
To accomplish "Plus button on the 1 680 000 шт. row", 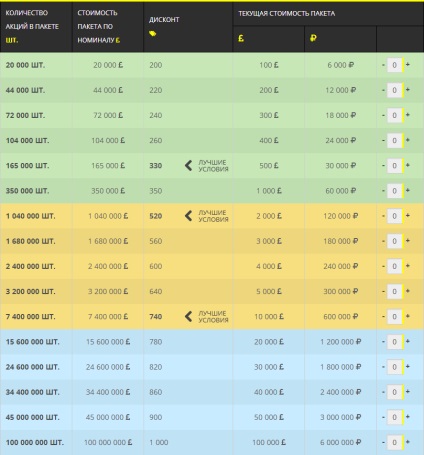I will click(408, 241).
